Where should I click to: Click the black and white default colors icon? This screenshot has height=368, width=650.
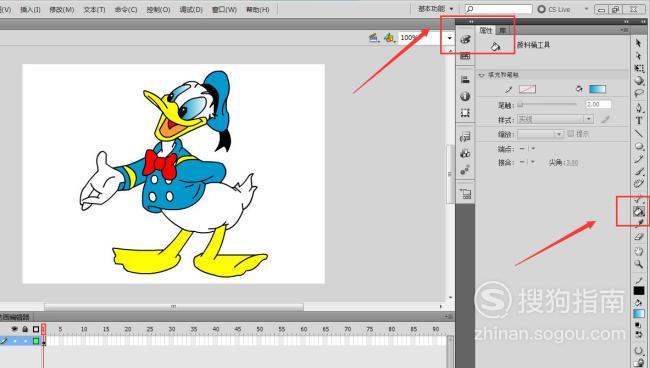(x=638, y=325)
